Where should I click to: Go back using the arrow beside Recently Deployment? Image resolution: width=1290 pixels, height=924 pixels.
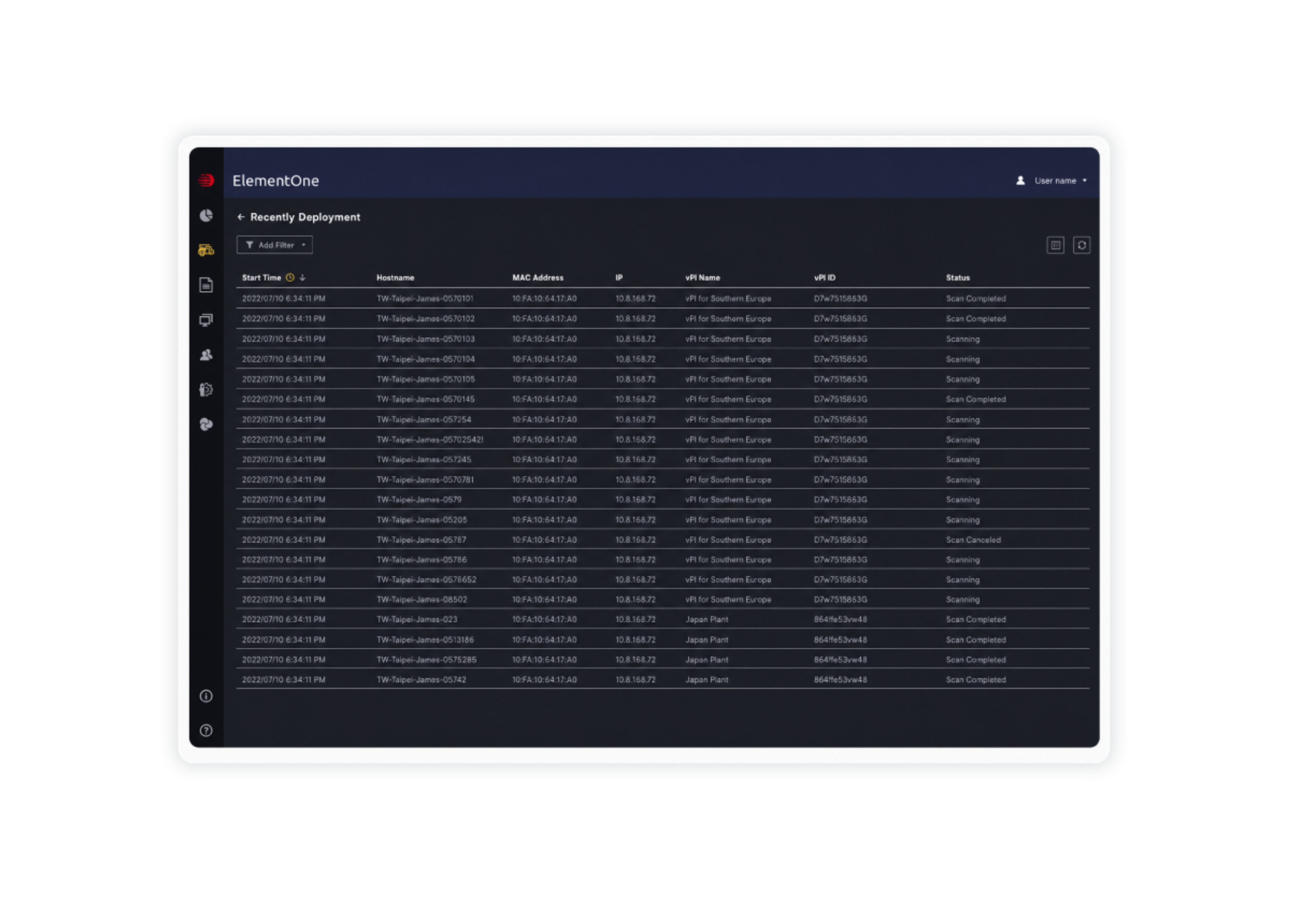tap(241, 217)
